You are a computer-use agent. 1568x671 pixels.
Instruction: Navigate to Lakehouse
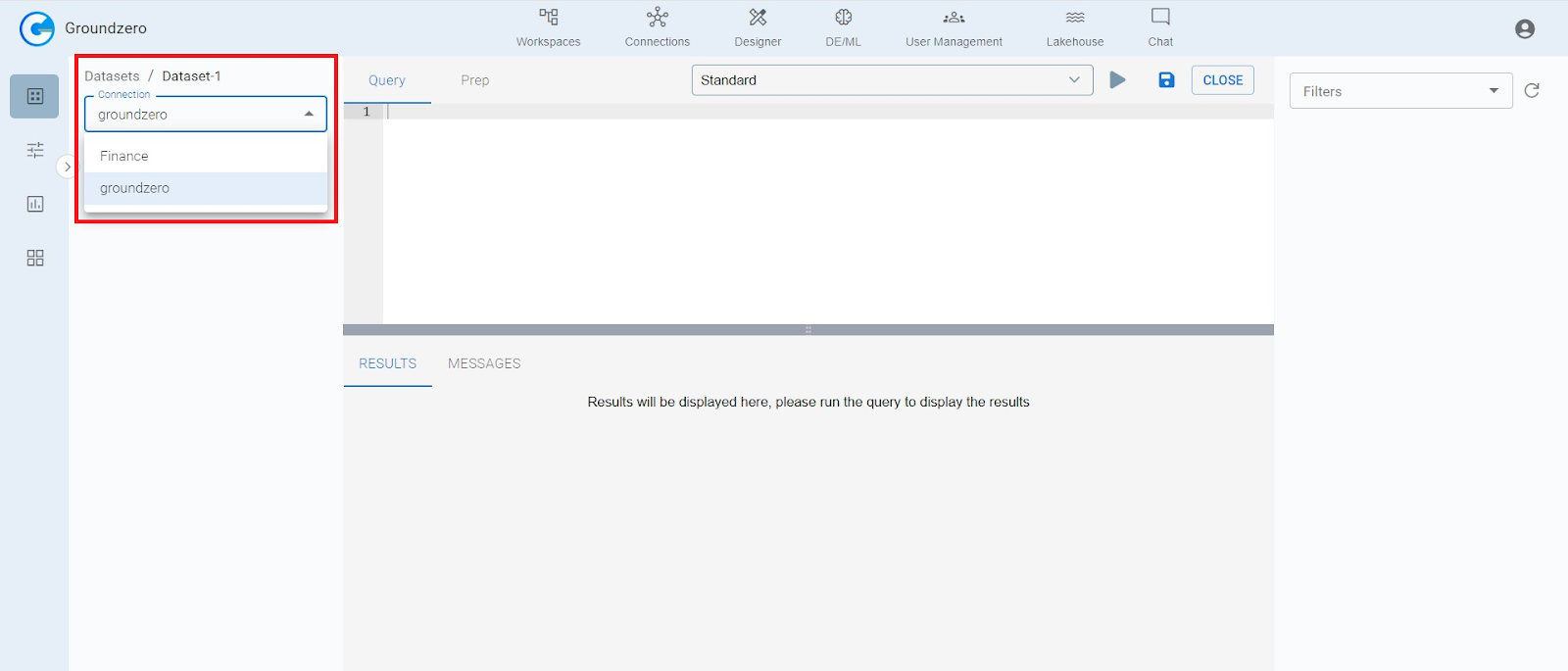[x=1074, y=27]
